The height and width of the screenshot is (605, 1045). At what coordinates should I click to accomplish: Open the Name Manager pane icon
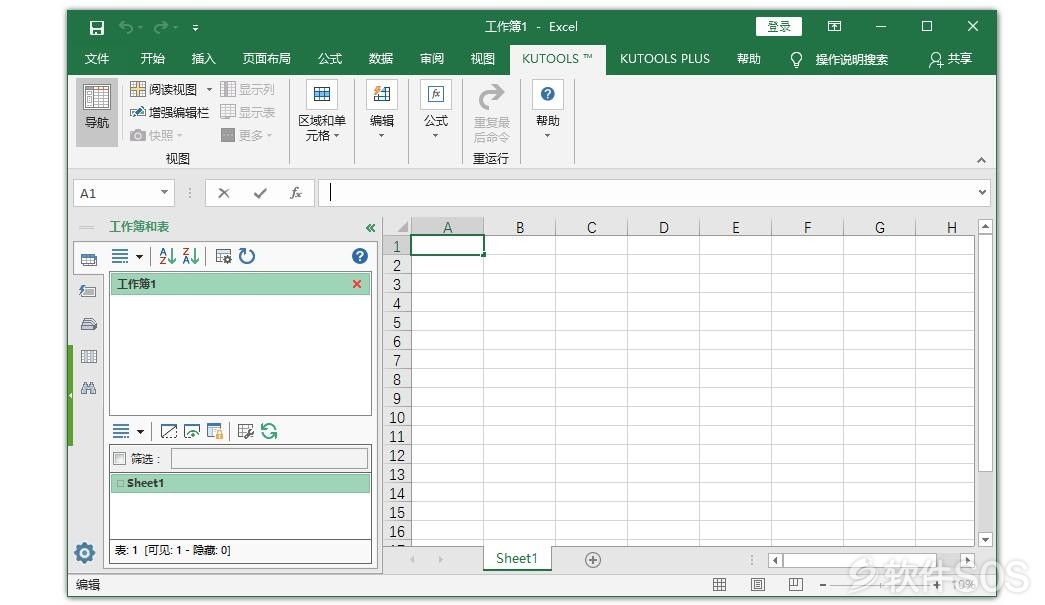click(89, 324)
